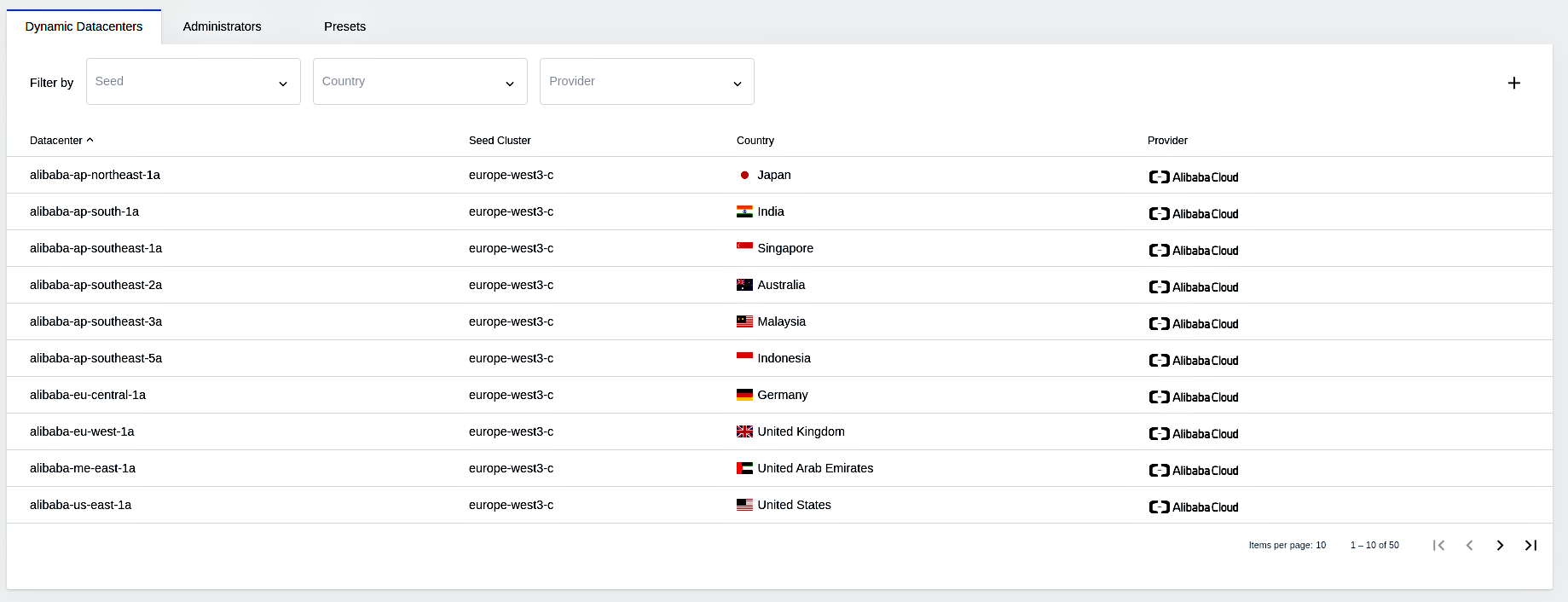Click the previous page arrow
Viewport: 1568px width, 602px height.
pos(1469,545)
